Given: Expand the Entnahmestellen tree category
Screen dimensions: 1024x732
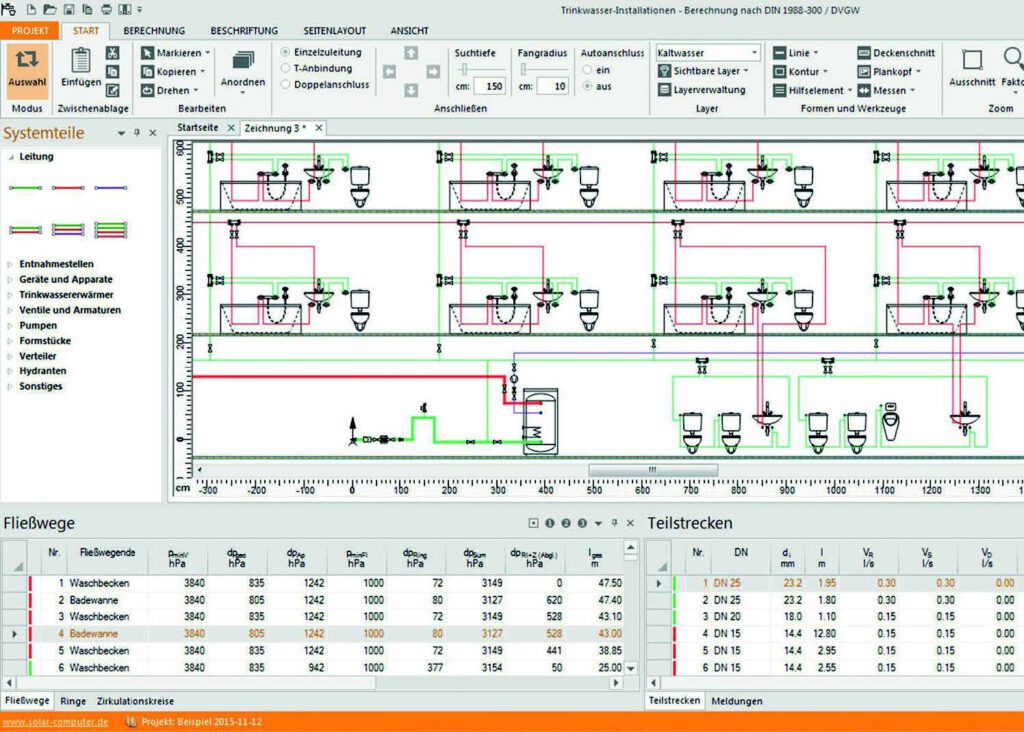Looking at the screenshot, I should [x=10, y=264].
